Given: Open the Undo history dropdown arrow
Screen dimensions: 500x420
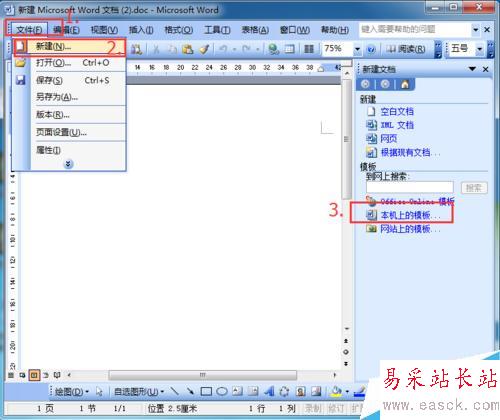Looking at the screenshot, I should [x=234, y=50].
